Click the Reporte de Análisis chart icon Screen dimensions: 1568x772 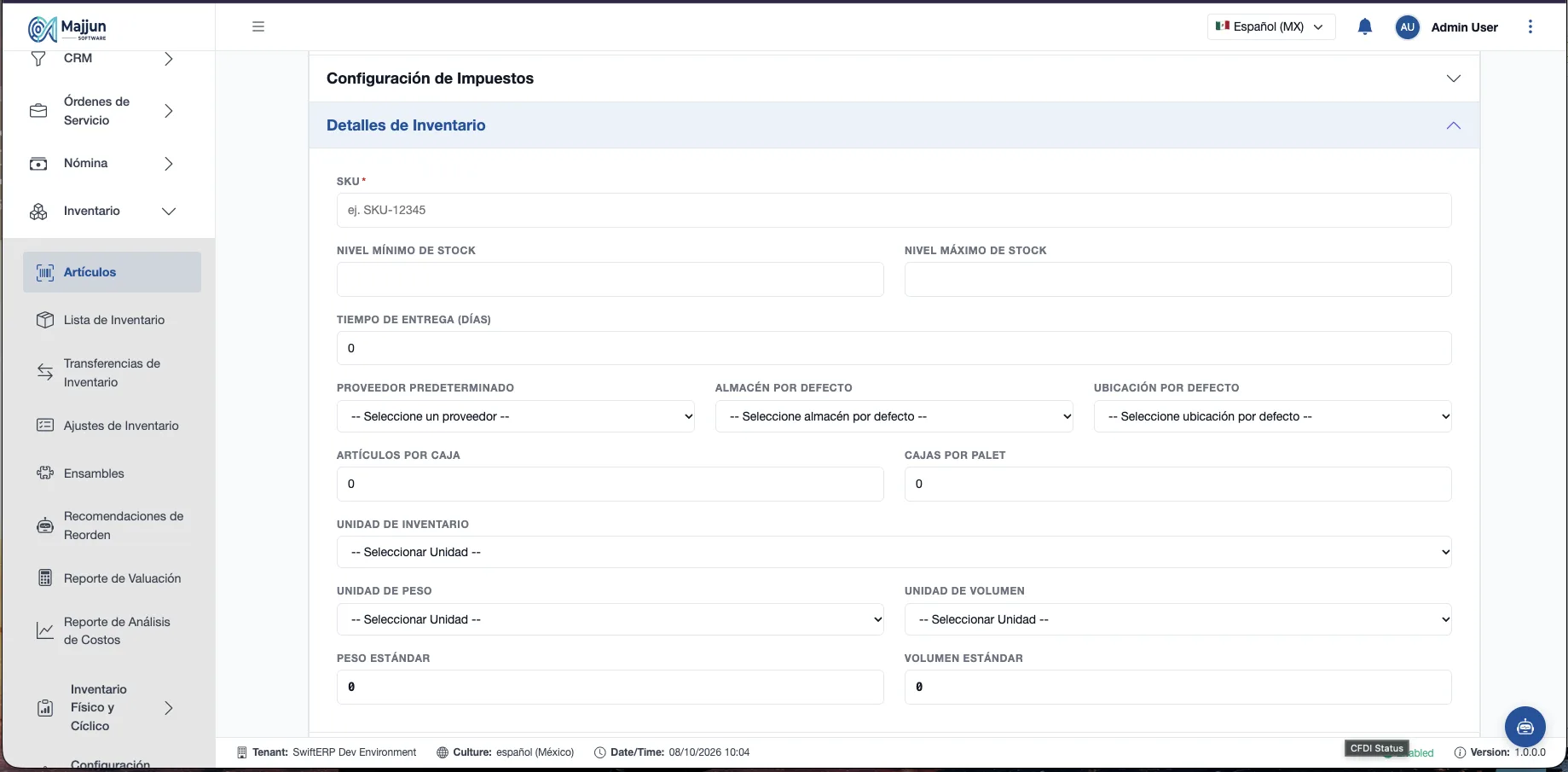tap(45, 631)
